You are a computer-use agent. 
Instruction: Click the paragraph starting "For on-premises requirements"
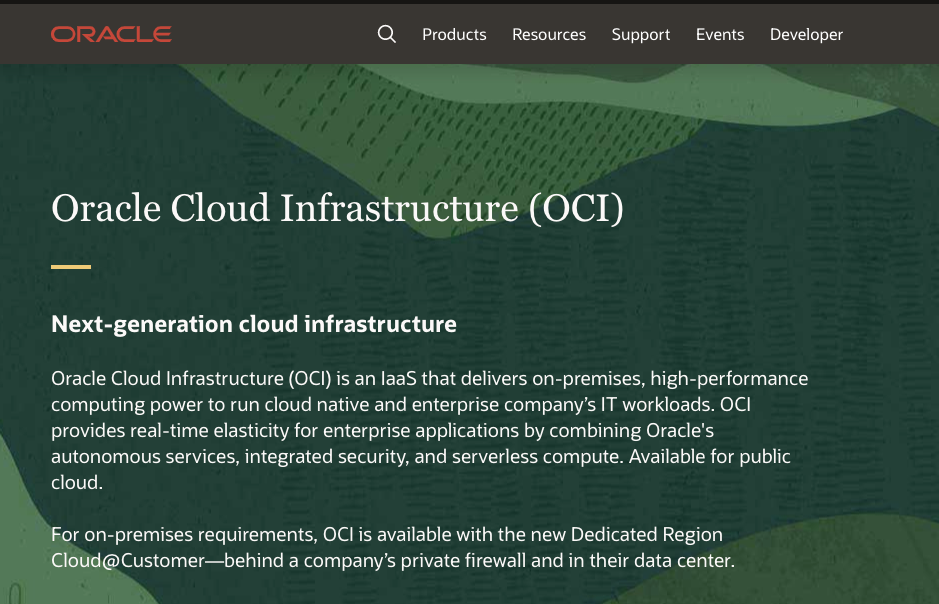(393, 547)
